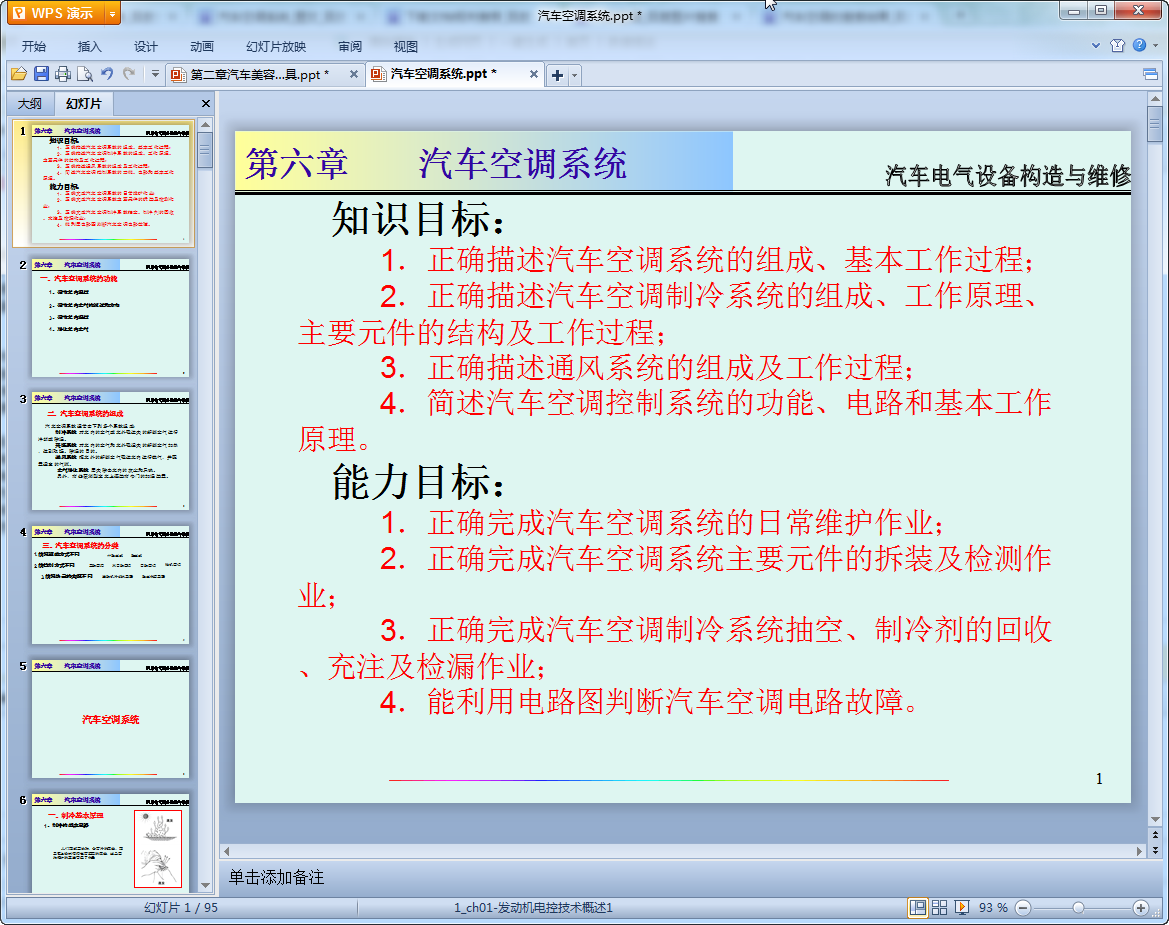Collapse the ribbon with the chevron arrow

coord(1095,45)
